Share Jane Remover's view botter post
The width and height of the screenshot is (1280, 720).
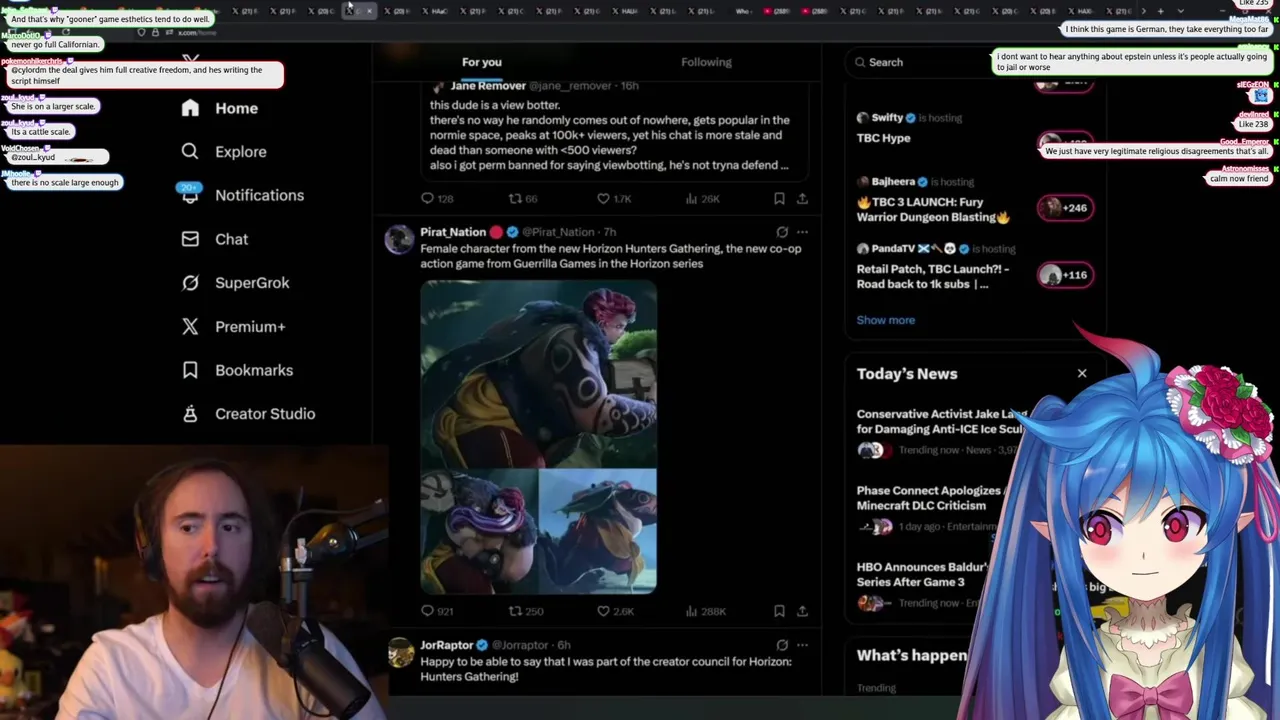(x=802, y=199)
